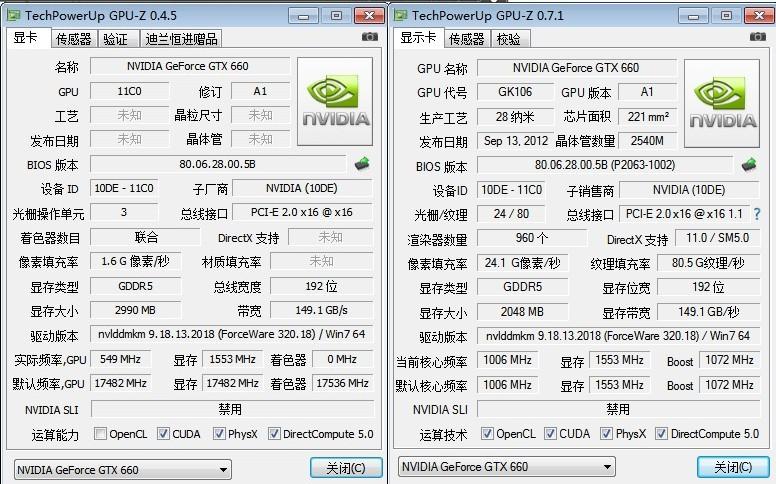Click camera screenshot icon in GPU-Z 0.7.1 window

(757, 37)
